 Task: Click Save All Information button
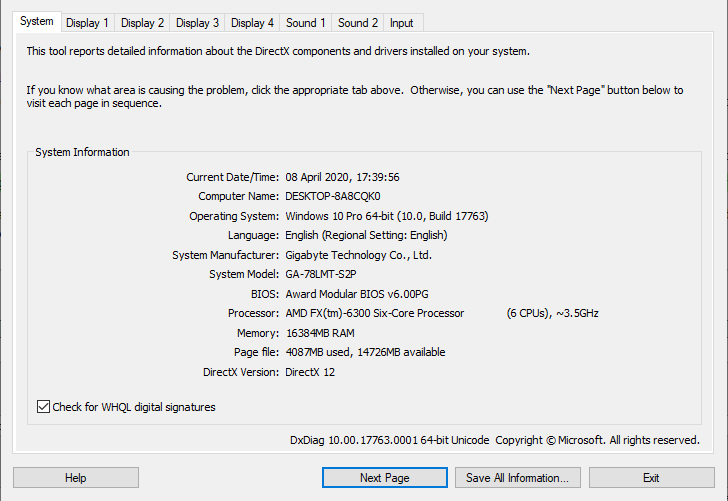[517, 478]
